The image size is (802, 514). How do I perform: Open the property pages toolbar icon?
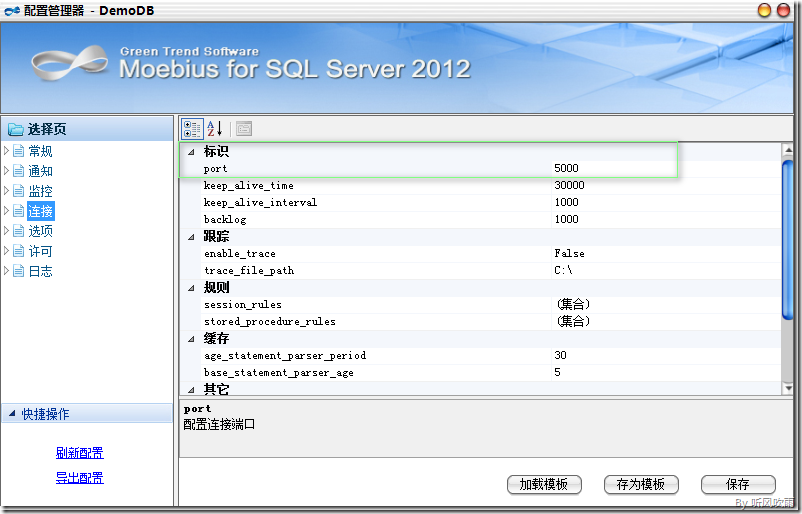(x=244, y=129)
